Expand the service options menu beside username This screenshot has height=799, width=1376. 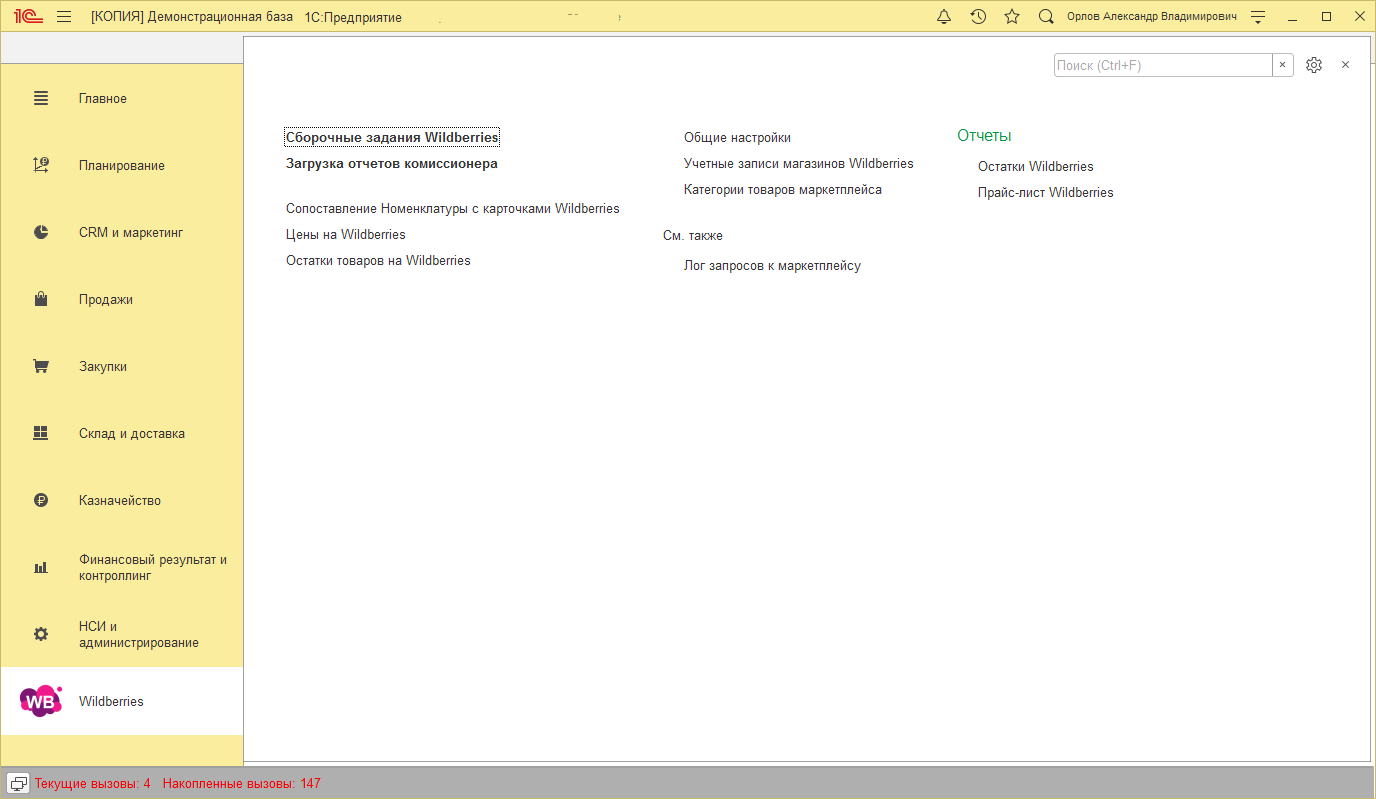click(1258, 17)
